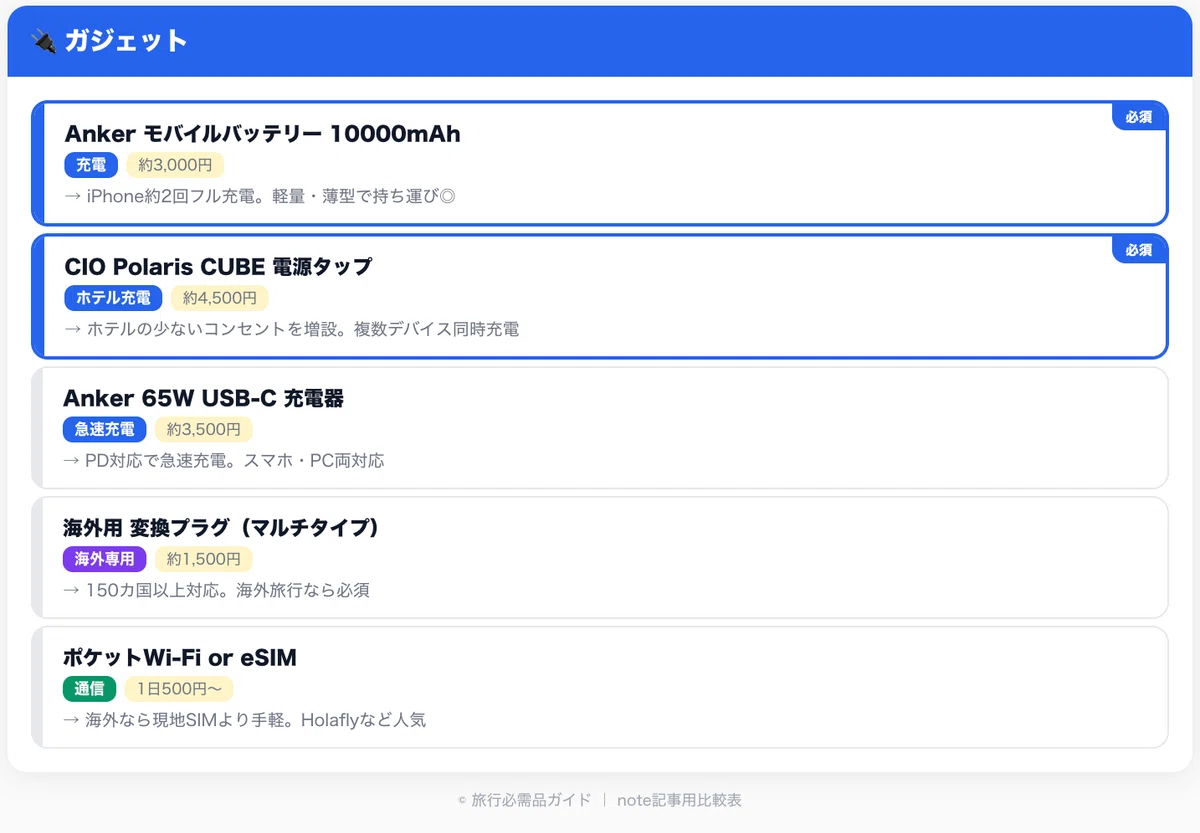The width and height of the screenshot is (1200, 833).
Task: Click the 必須 badge on the Anker battery card
Action: tap(1139, 117)
